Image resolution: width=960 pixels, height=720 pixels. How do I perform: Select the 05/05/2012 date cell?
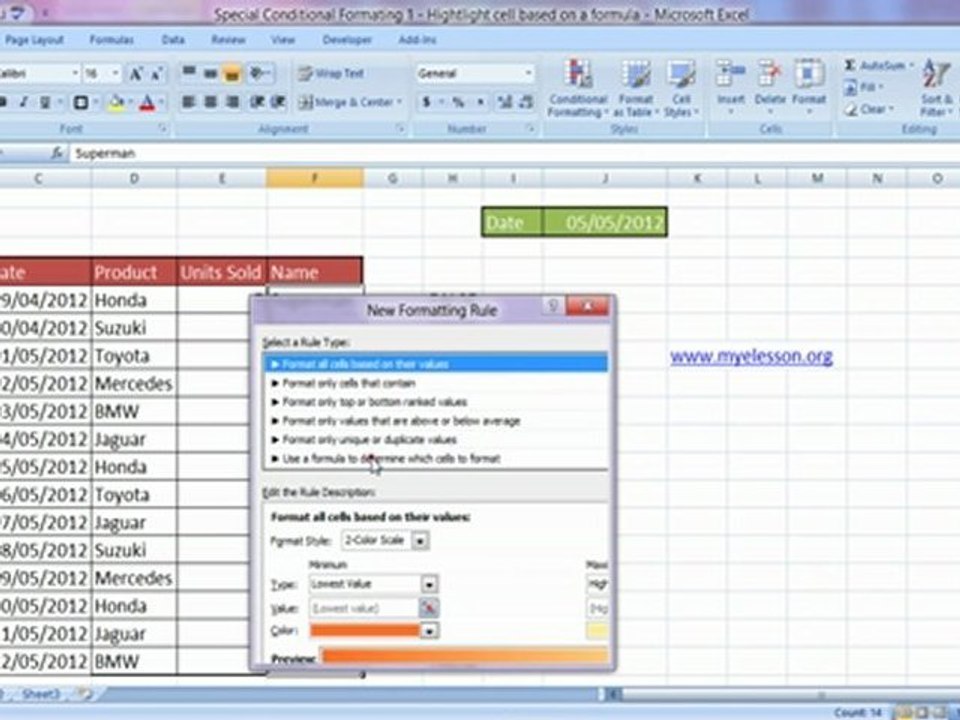(605, 222)
